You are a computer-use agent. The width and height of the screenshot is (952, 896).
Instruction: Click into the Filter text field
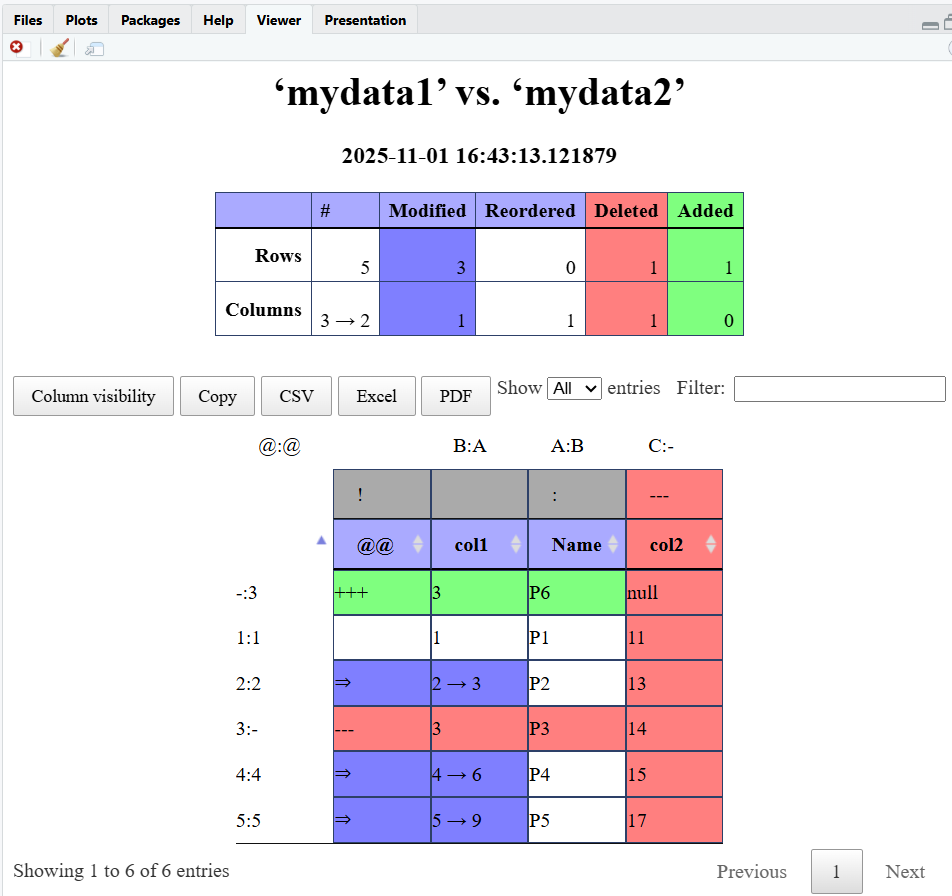pos(839,389)
